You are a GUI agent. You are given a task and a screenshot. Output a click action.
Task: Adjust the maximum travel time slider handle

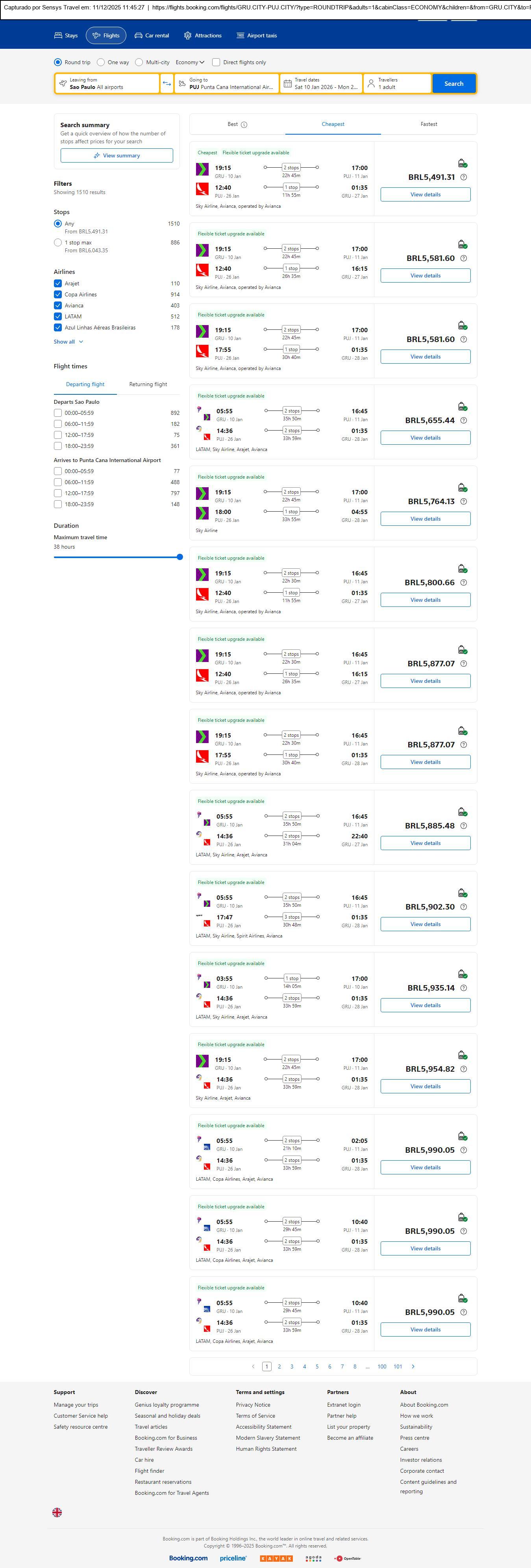pos(179,557)
